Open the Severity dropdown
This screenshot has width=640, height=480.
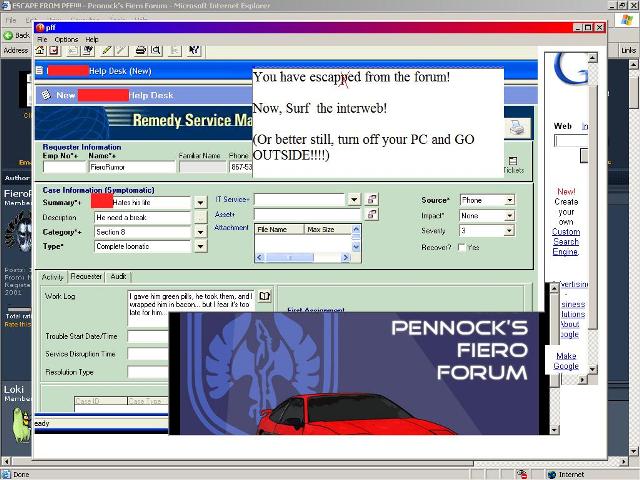509,231
